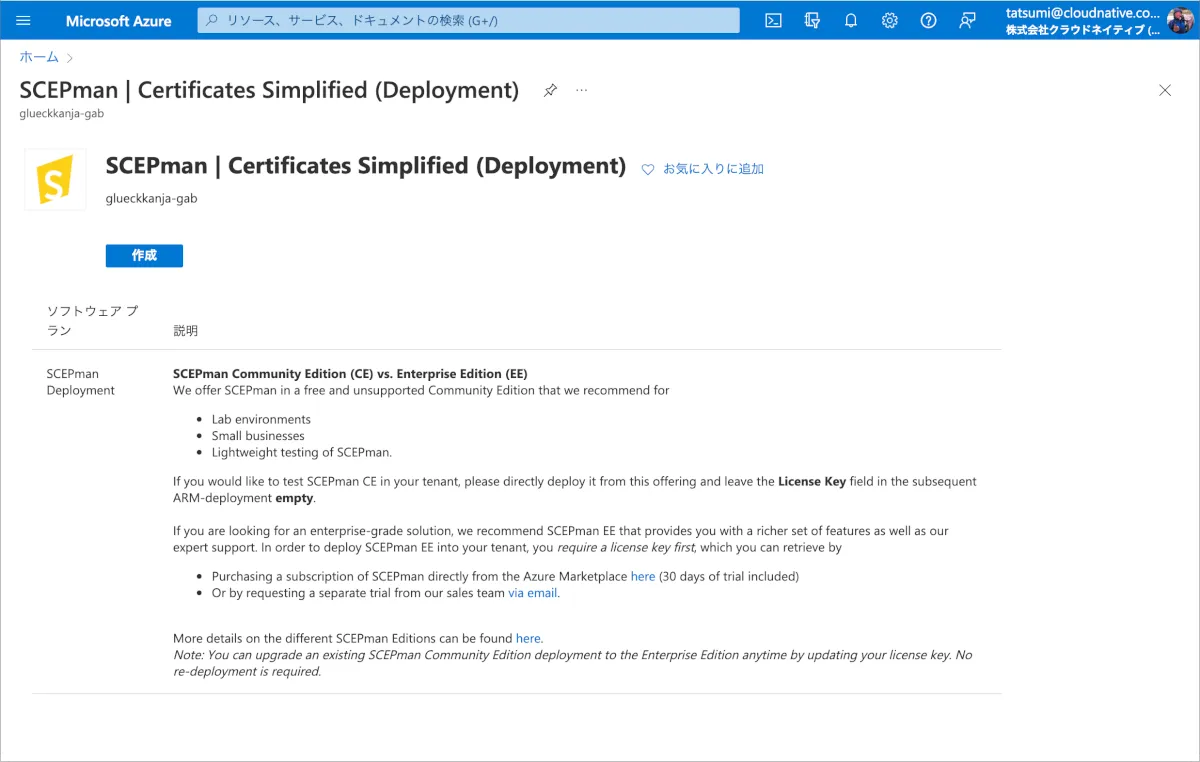Image resolution: width=1200 pixels, height=762 pixels.
Task: Click the 作成 (Create) button
Action: click(144, 256)
